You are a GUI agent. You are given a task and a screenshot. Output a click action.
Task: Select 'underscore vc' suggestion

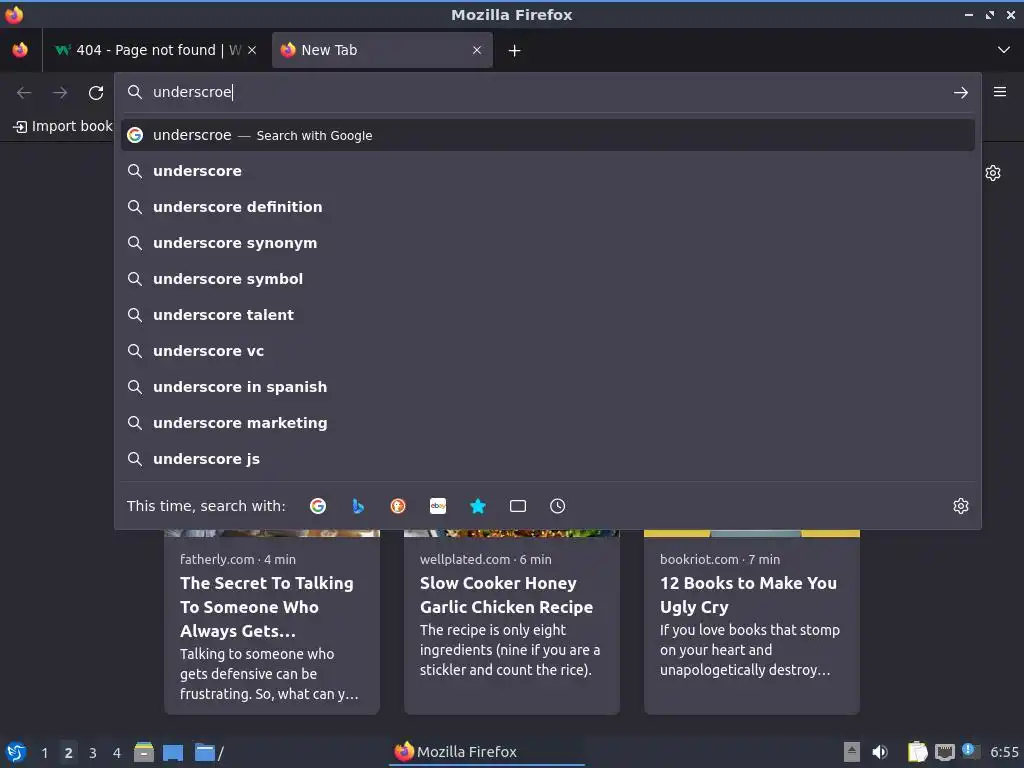(x=547, y=351)
